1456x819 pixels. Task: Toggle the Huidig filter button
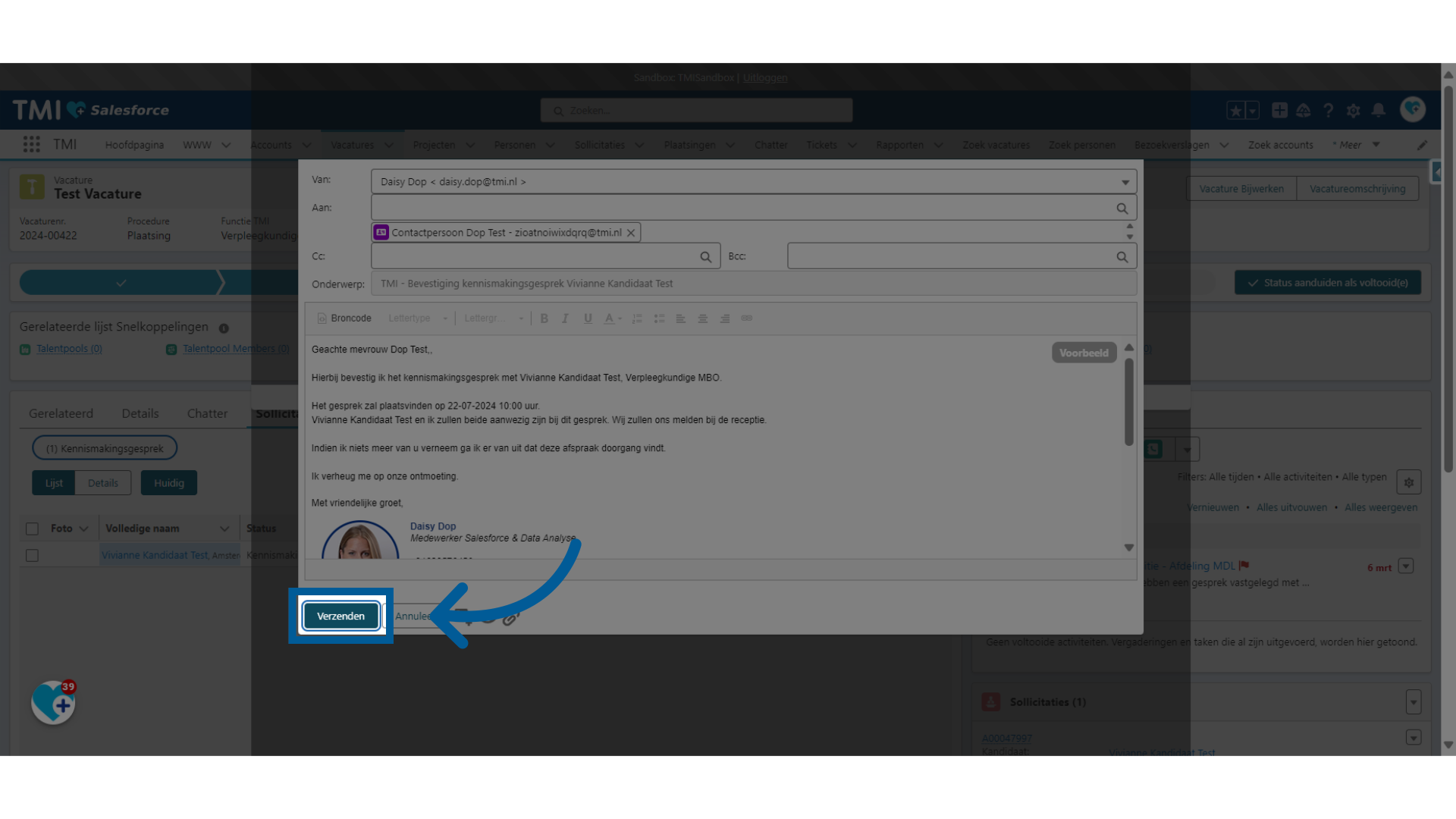[x=169, y=483]
